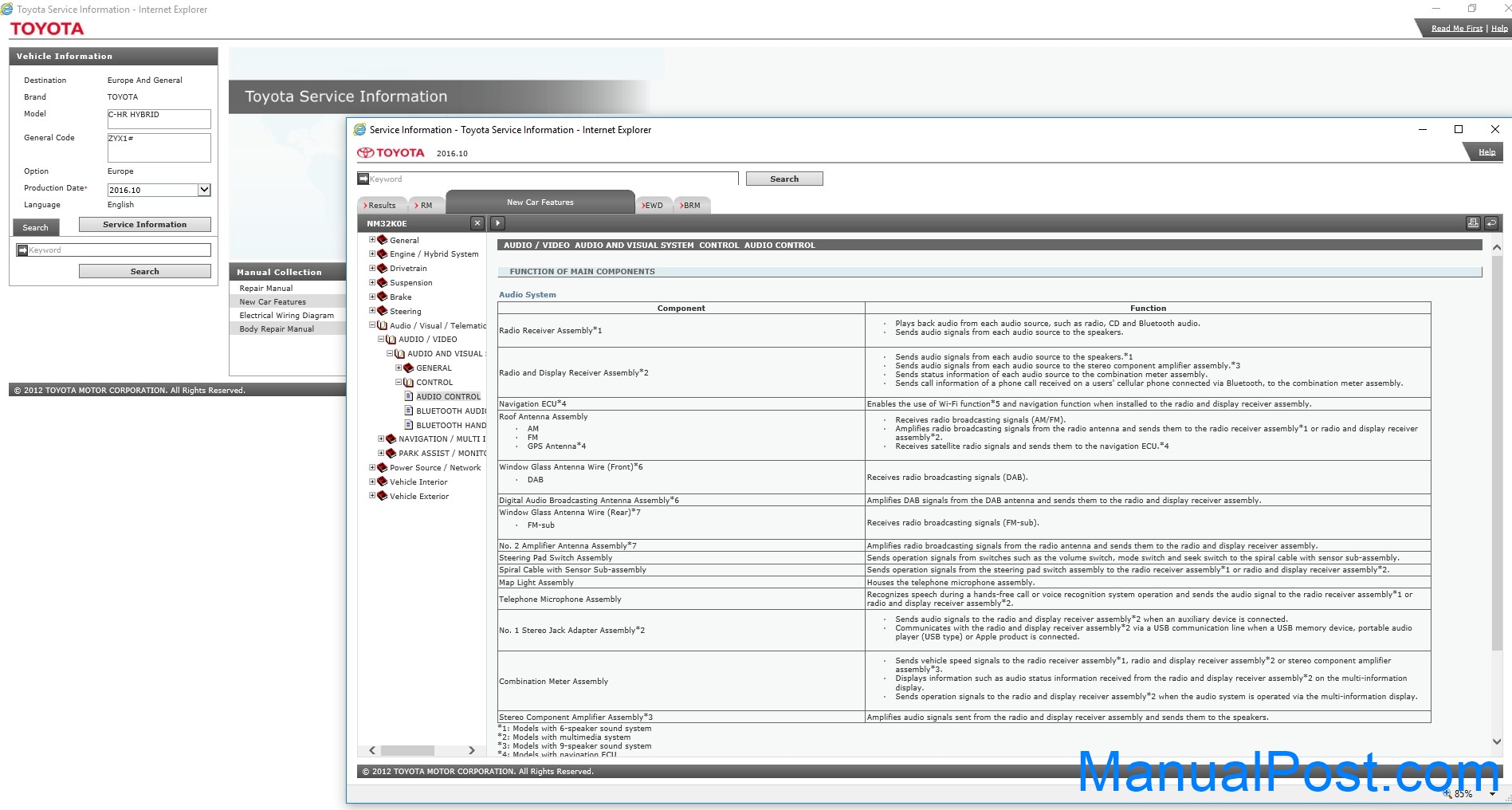Click the red book icon beside Drivetrain
Viewport: 1512px width, 810px height.
pos(383,268)
